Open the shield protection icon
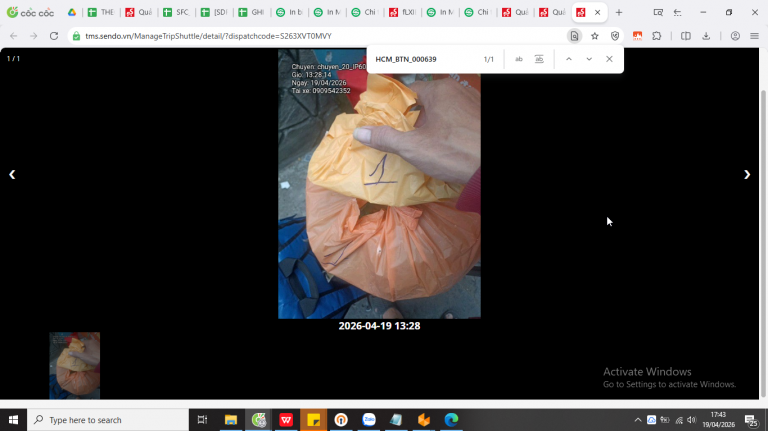Viewport: 768px width, 431px height. pos(615,36)
